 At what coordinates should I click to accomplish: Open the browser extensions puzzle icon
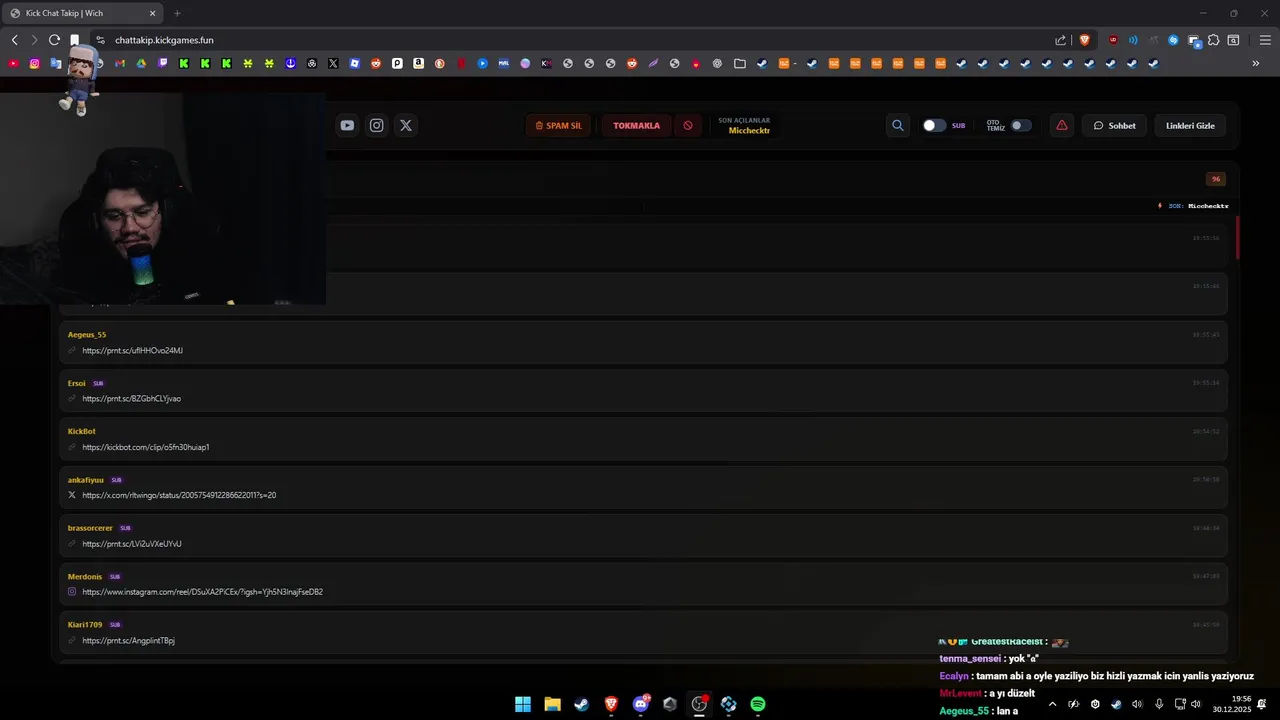(1213, 40)
